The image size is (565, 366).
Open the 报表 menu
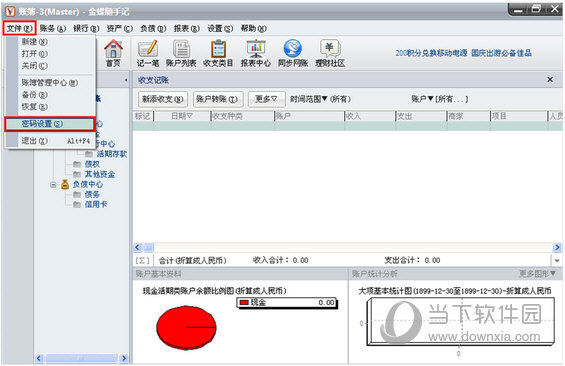(187, 28)
